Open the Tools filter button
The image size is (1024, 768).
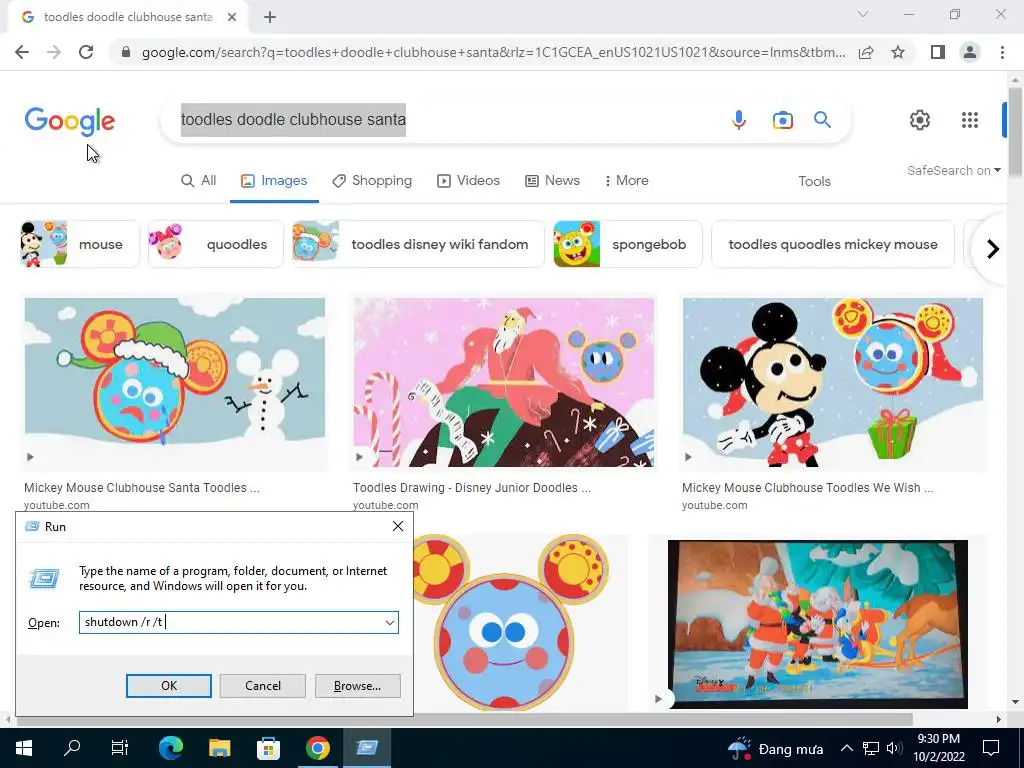click(x=814, y=182)
